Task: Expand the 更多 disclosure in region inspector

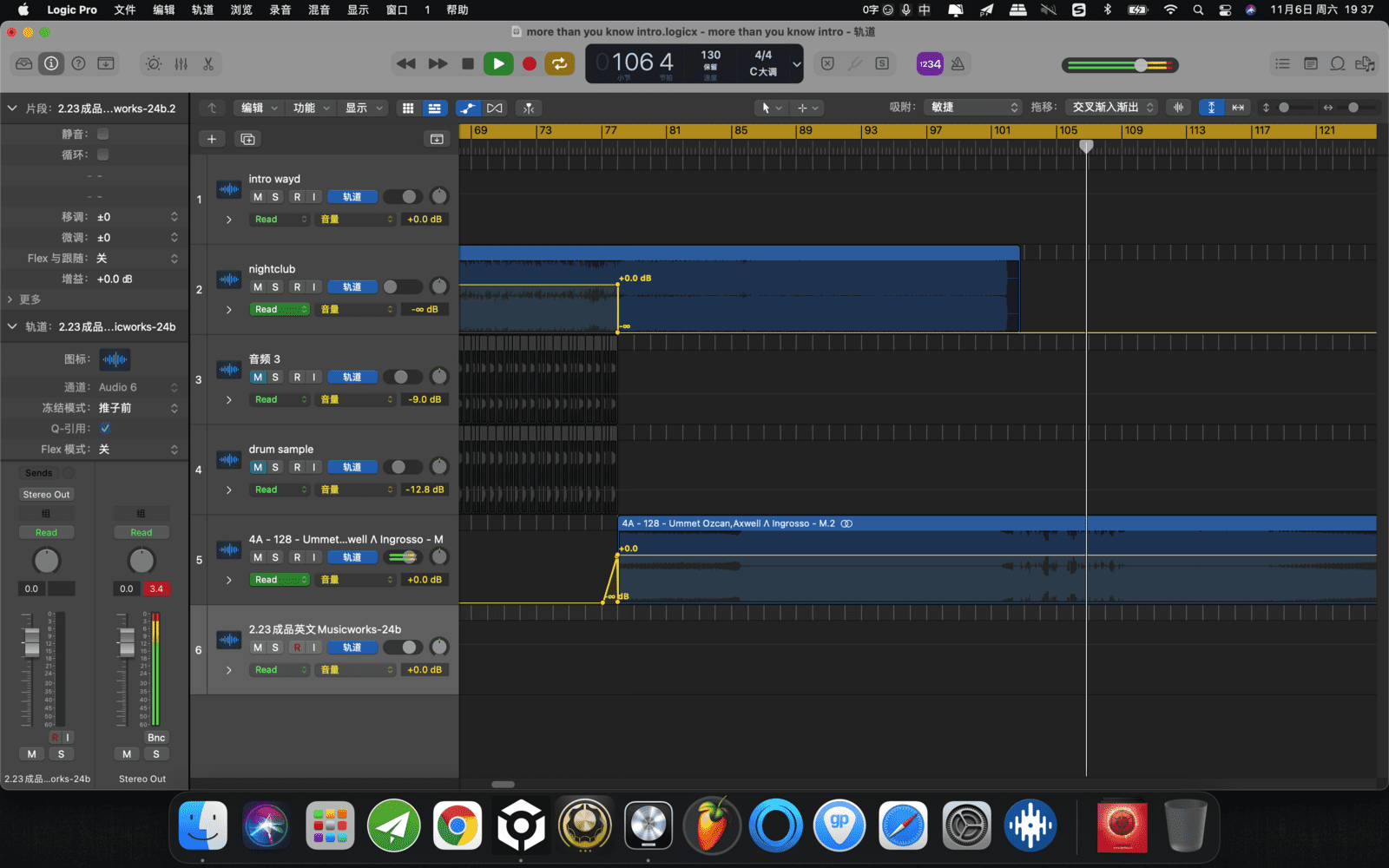Action: pos(11,299)
